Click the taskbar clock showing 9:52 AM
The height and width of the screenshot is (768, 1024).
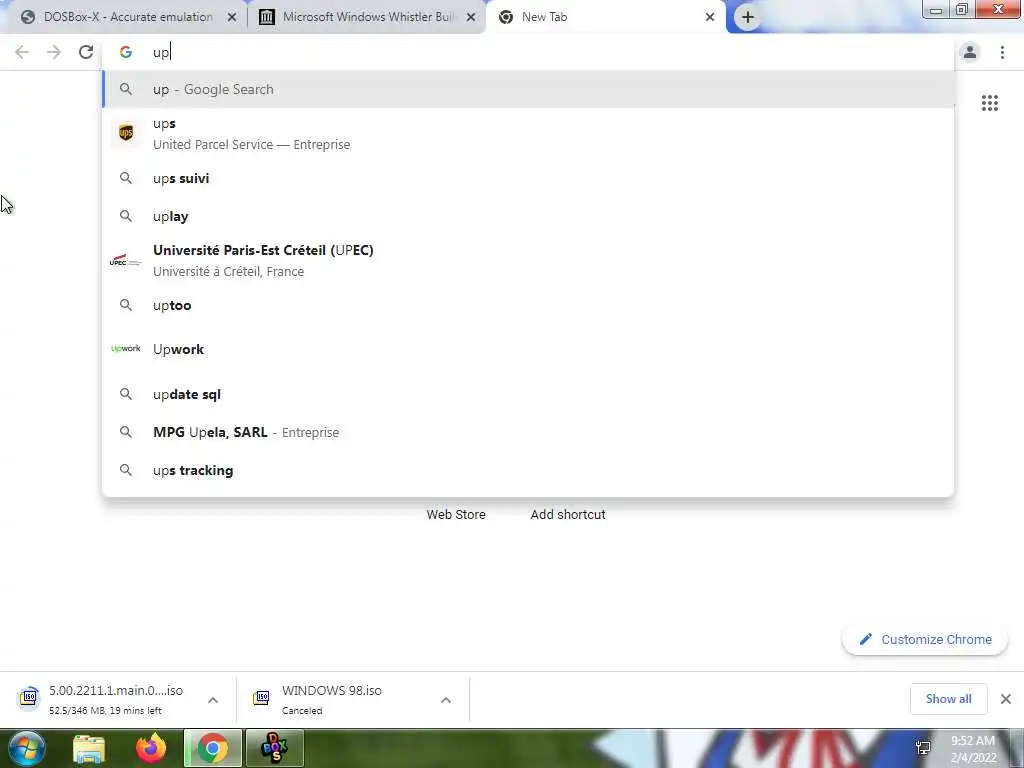(x=973, y=749)
